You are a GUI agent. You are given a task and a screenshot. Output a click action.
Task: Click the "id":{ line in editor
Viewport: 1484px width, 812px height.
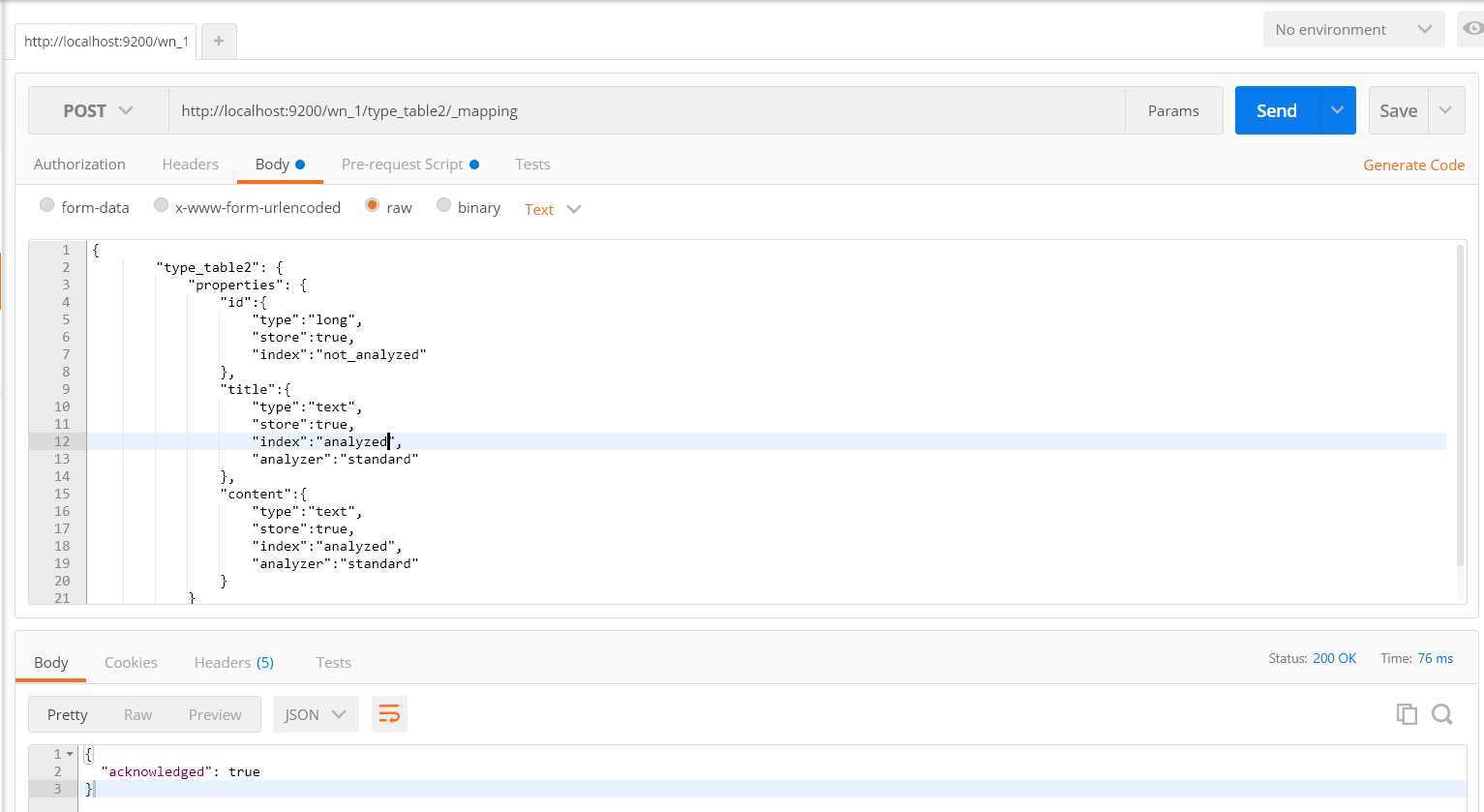point(243,302)
